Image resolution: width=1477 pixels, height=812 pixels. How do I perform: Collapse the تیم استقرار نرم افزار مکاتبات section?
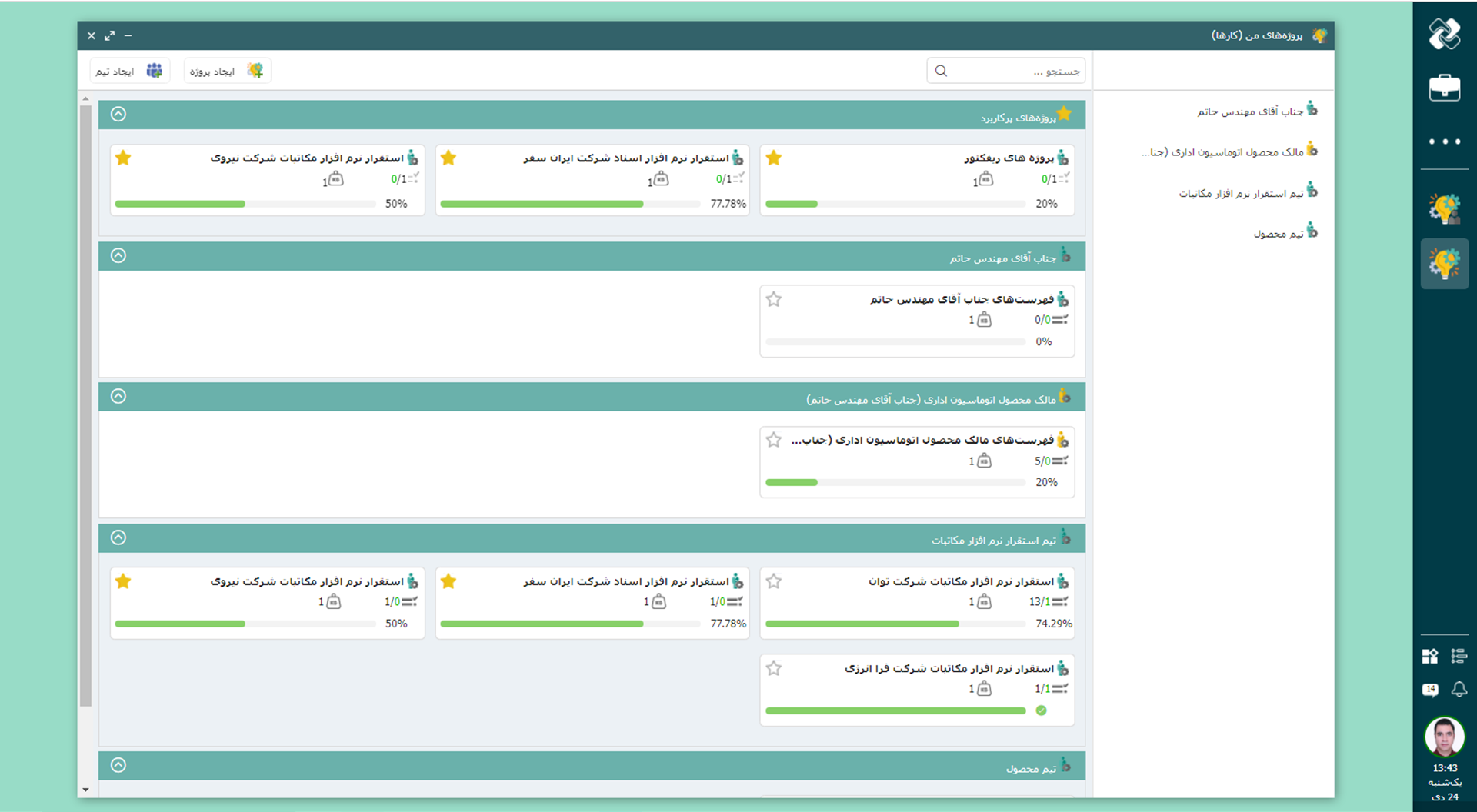tap(118, 537)
